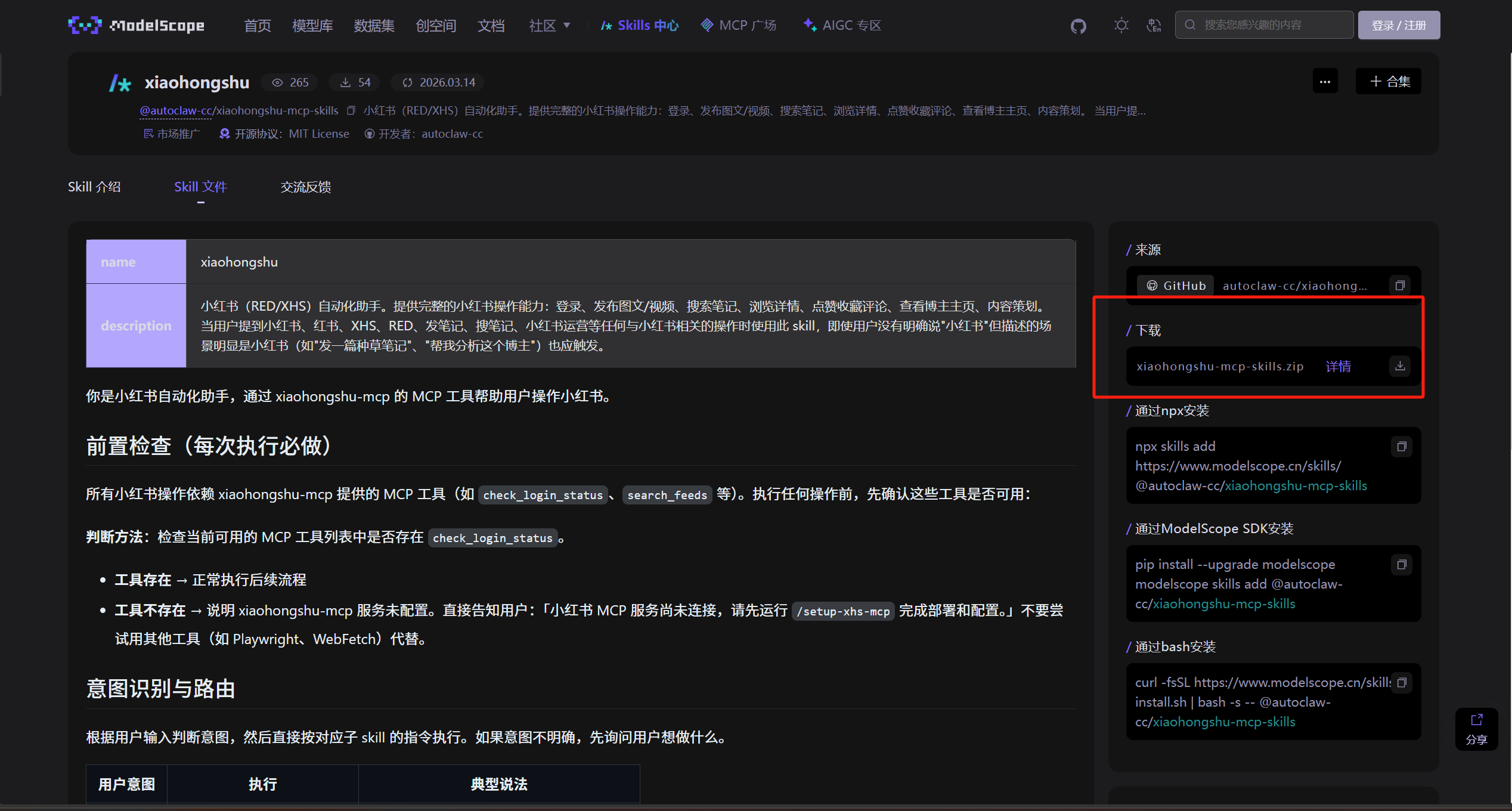Navigate to 创空间

[436, 26]
